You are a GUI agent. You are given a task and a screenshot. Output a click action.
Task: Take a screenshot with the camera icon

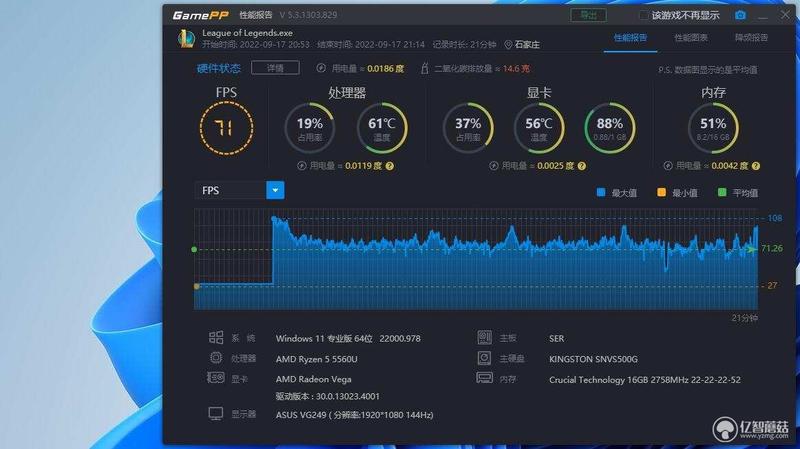click(x=740, y=15)
